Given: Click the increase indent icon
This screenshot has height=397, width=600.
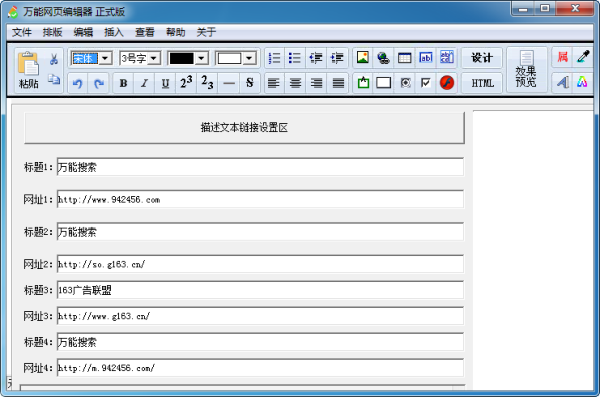Looking at the screenshot, I should 337,58.
